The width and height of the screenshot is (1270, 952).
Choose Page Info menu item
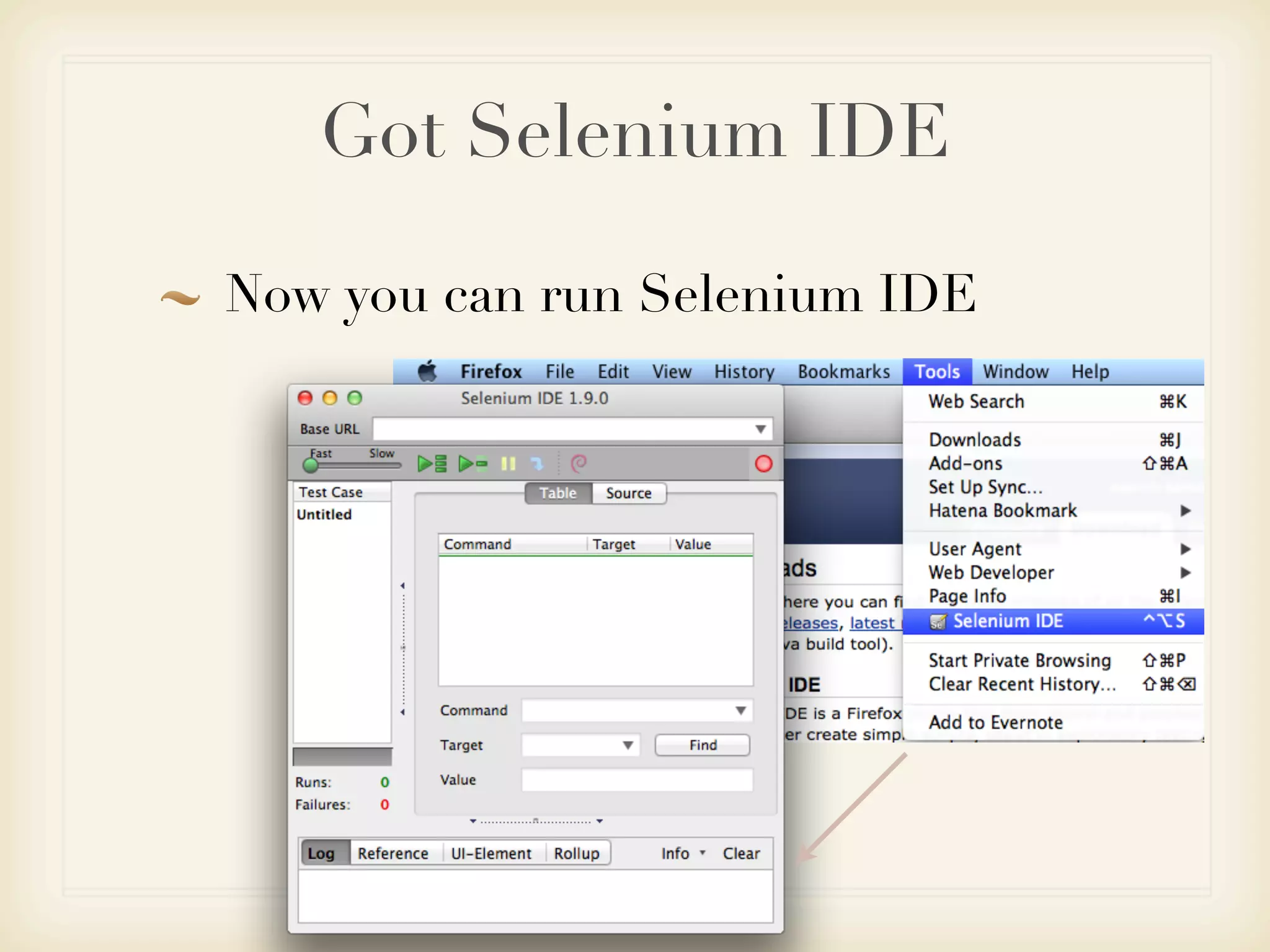(x=1054, y=596)
